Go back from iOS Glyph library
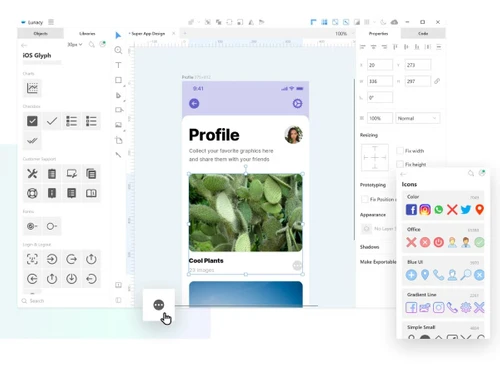Viewport: 500px width, 375px height. click(24, 45)
